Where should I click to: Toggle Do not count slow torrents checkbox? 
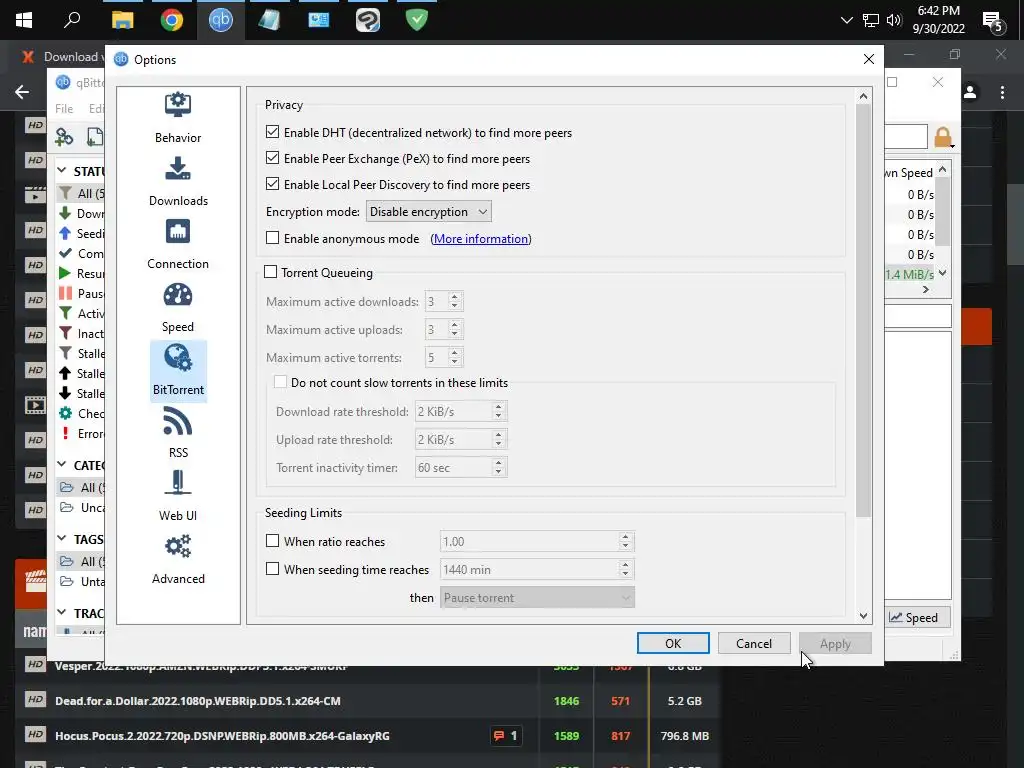280,382
